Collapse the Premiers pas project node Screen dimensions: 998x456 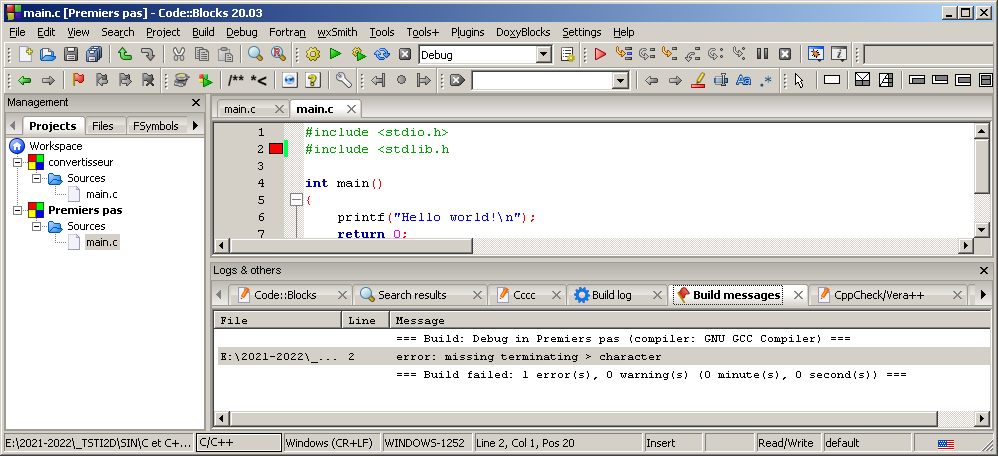click(x=17, y=210)
